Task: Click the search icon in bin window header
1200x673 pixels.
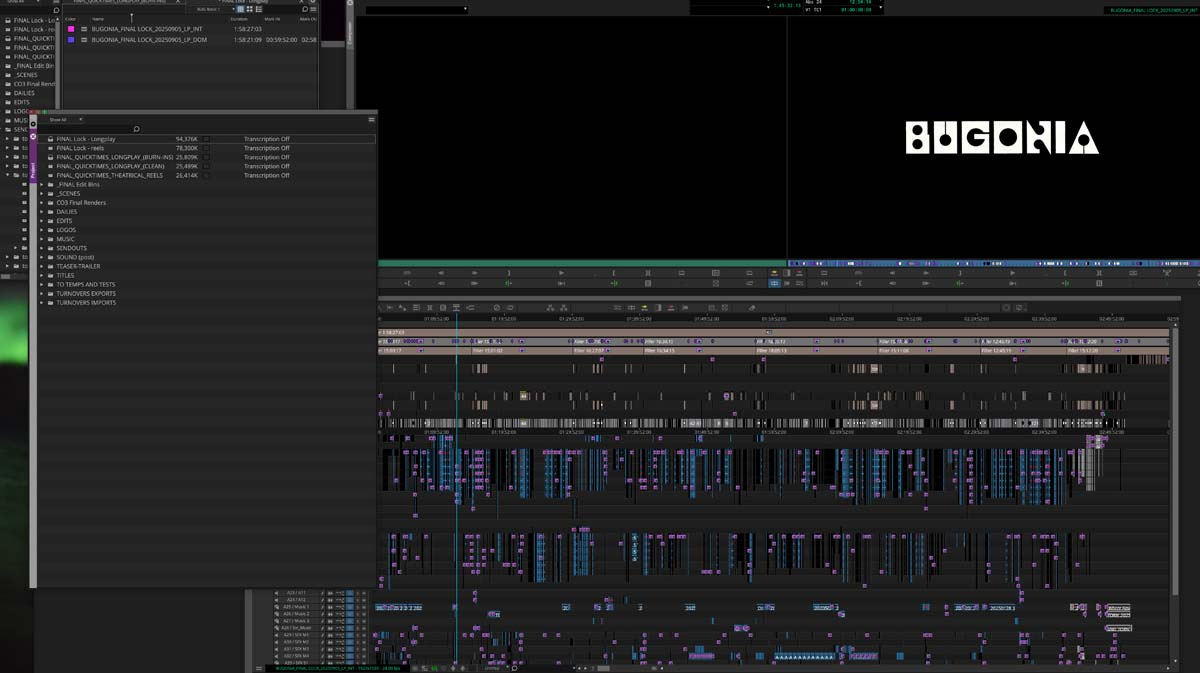Action: point(305,9)
